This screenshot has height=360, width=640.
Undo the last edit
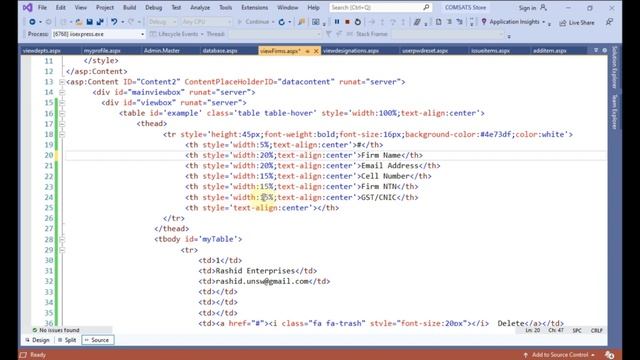pyautogui.click(x=114, y=22)
